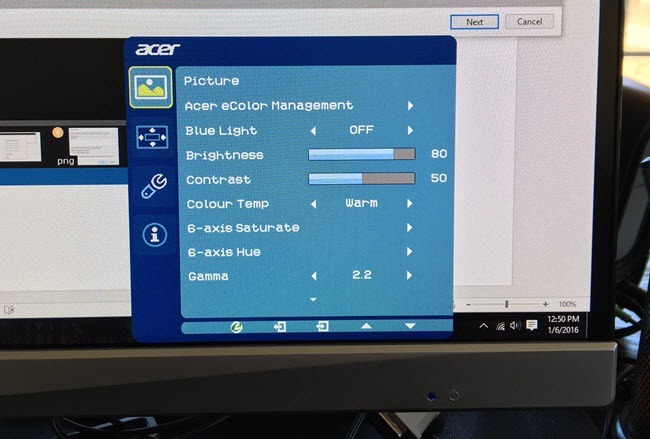Screen dimensions: 650x439
Task: Expand the 6-axis Hue submenu arrow
Action: 410,252
